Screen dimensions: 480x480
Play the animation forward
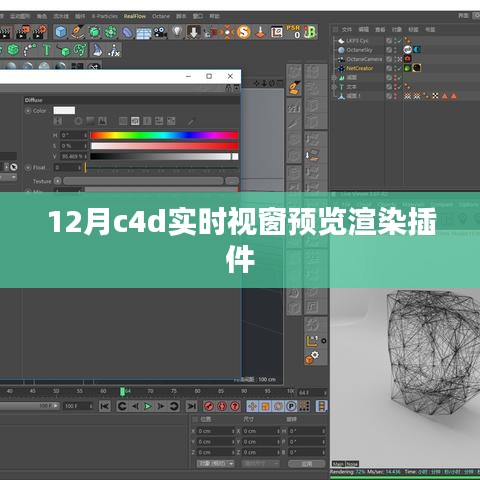(x=148, y=406)
